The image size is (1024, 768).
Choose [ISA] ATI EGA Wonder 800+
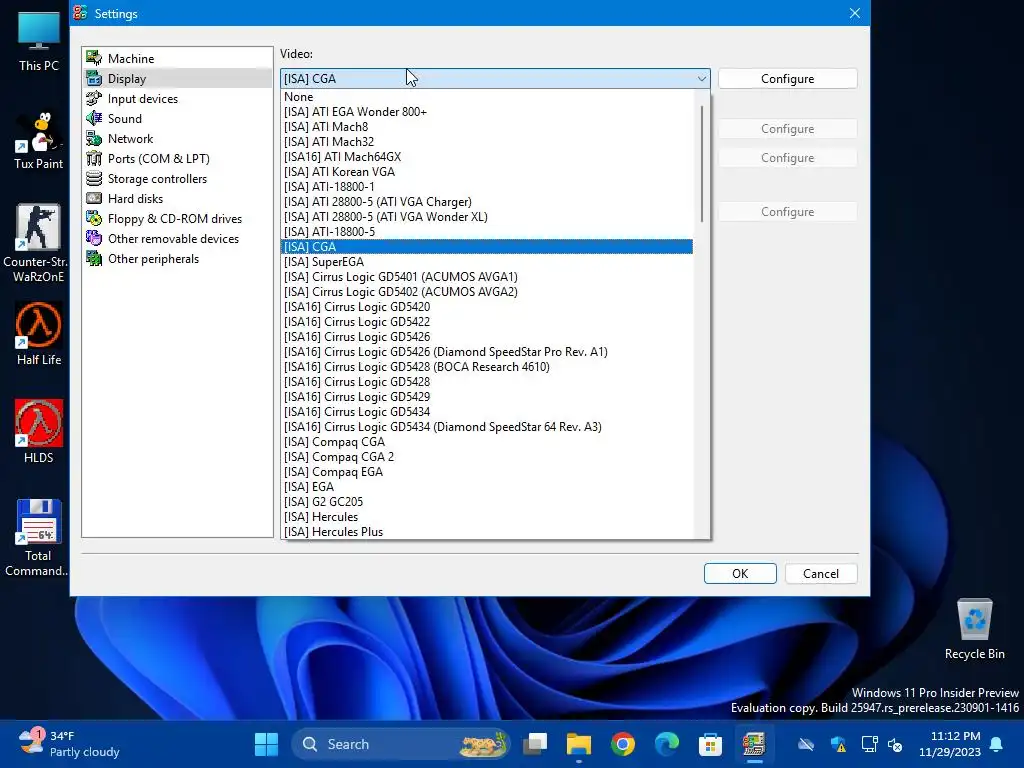click(487, 112)
